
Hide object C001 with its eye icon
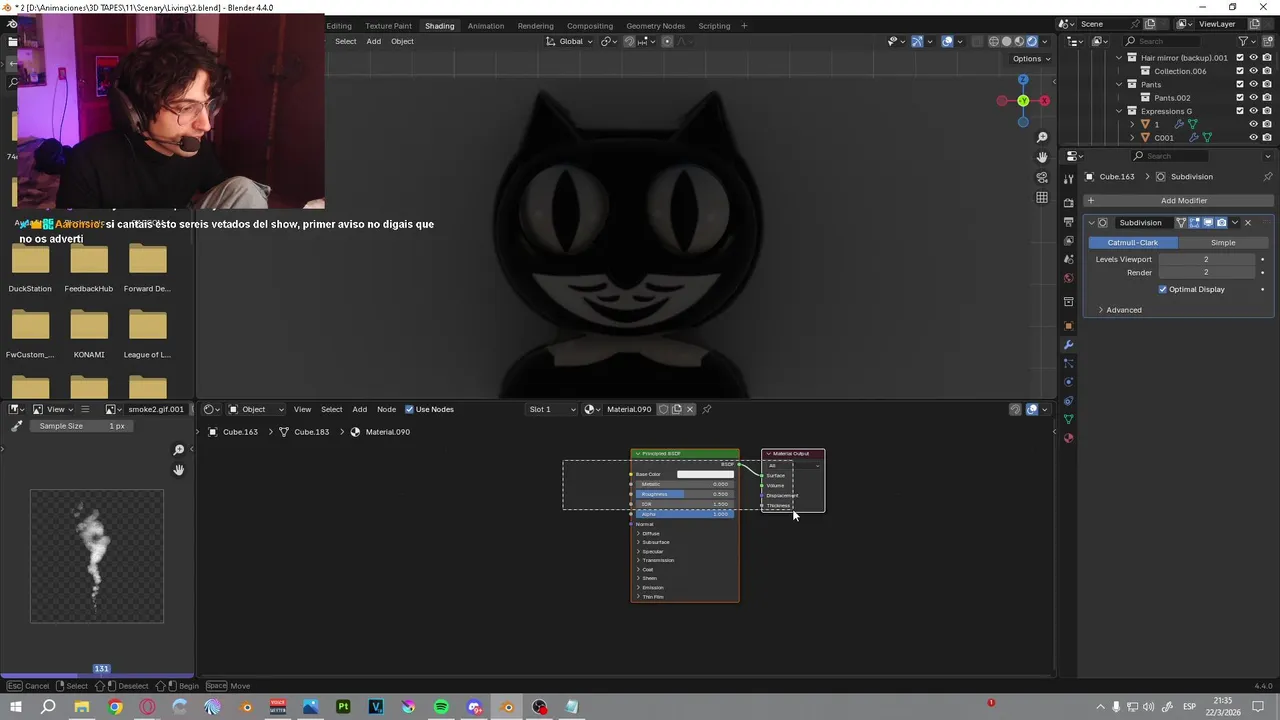pyautogui.click(x=1253, y=138)
